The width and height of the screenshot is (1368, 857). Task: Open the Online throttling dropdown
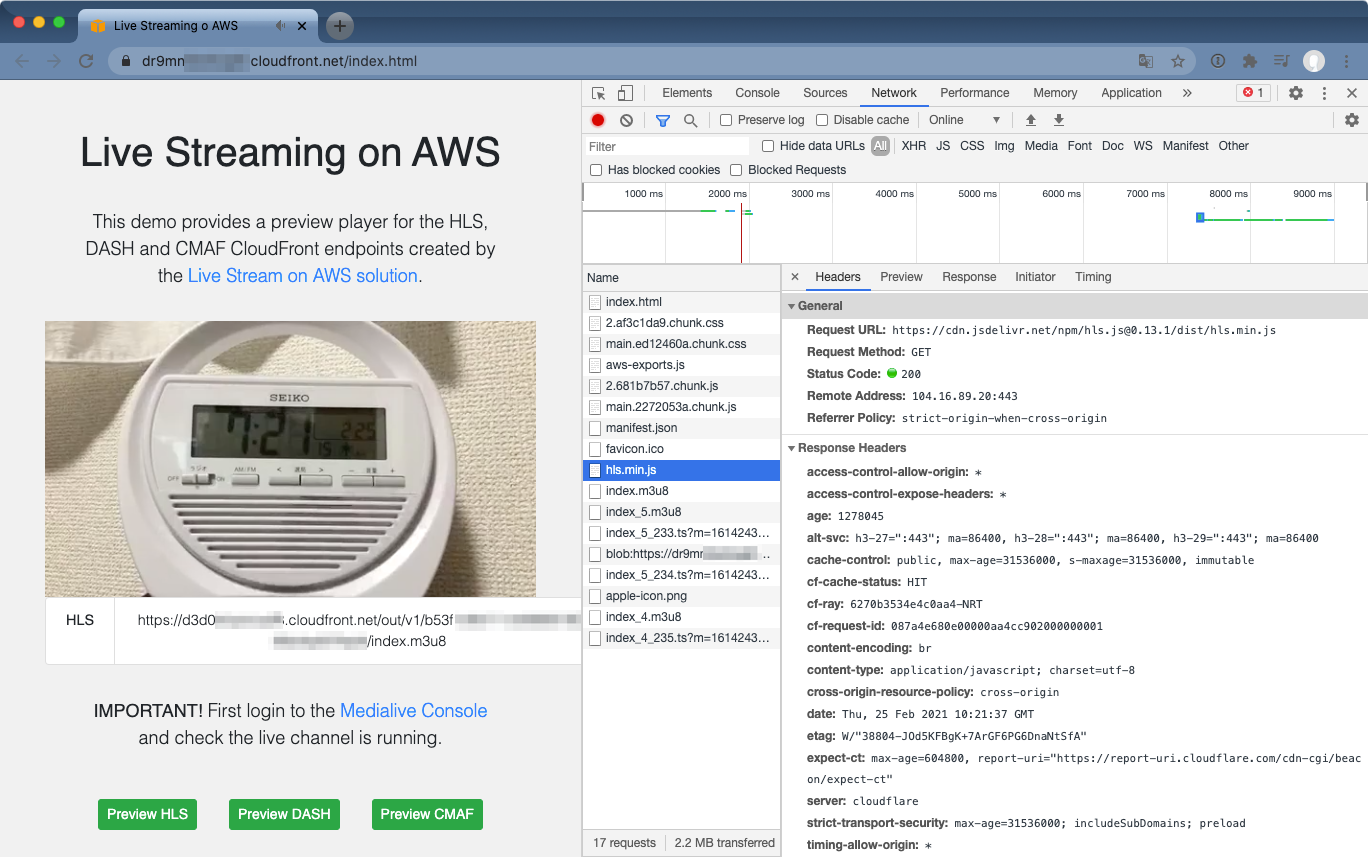964,120
